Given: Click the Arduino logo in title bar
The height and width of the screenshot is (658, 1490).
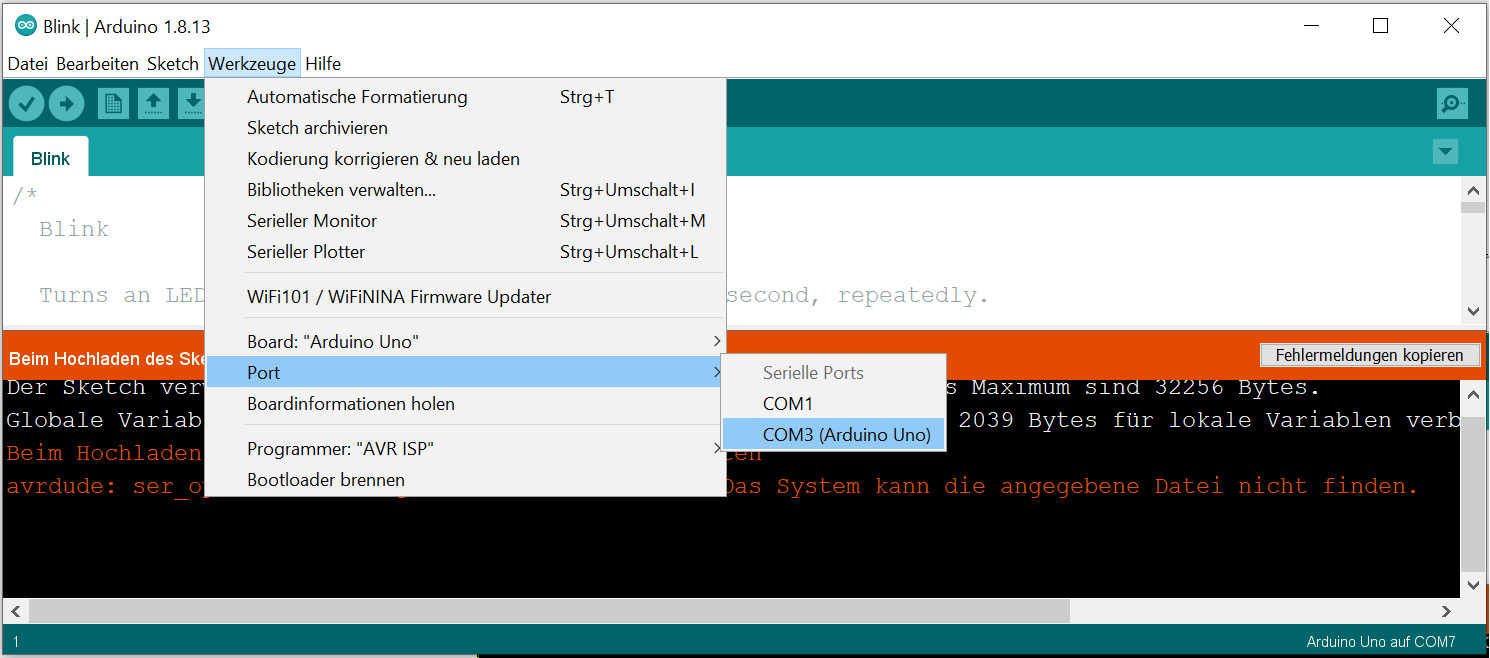Looking at the screenshot, I should [26, 26].
